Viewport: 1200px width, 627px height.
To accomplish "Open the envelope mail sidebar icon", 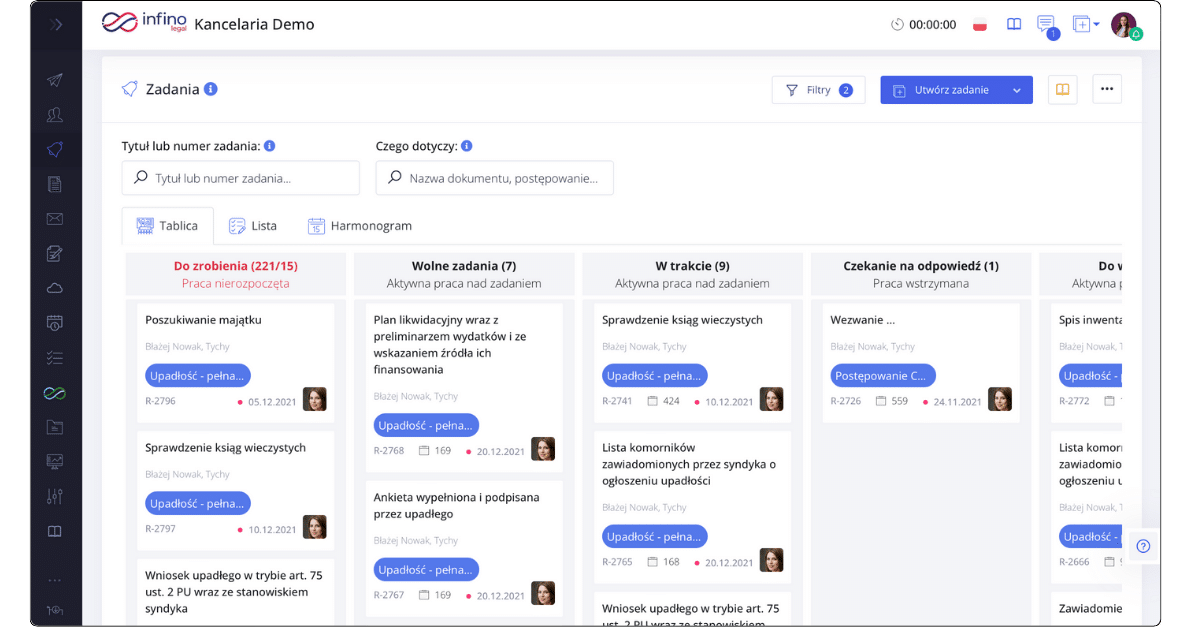I will [55, 219].
